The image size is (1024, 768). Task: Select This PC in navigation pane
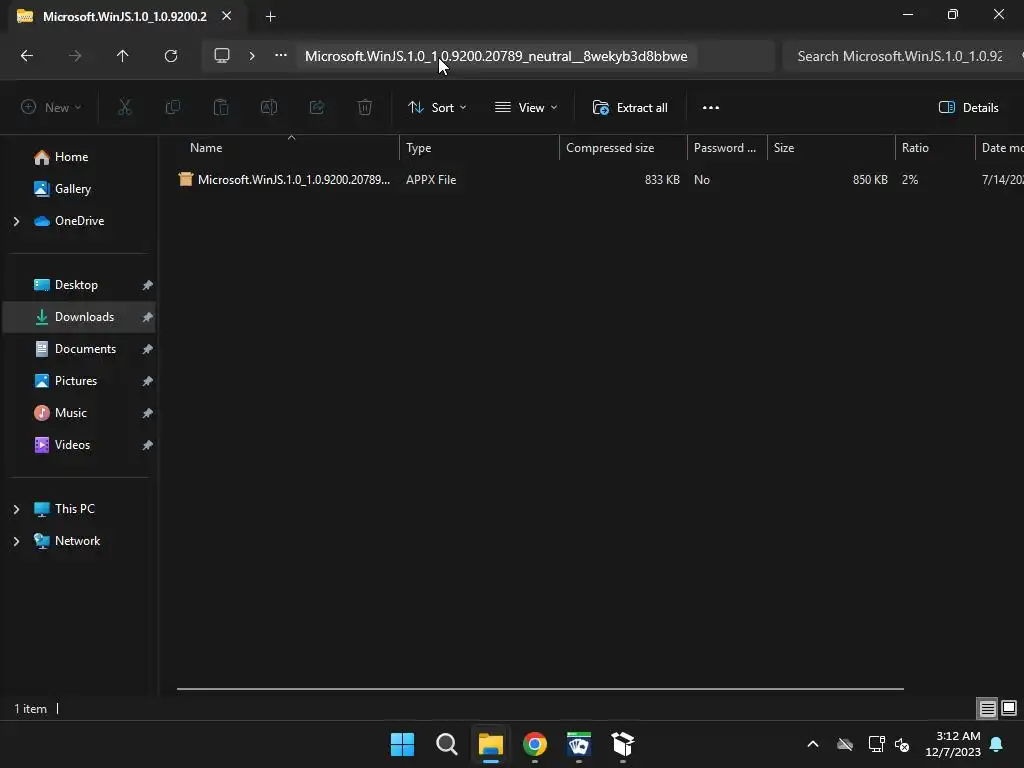click(74, 509)
